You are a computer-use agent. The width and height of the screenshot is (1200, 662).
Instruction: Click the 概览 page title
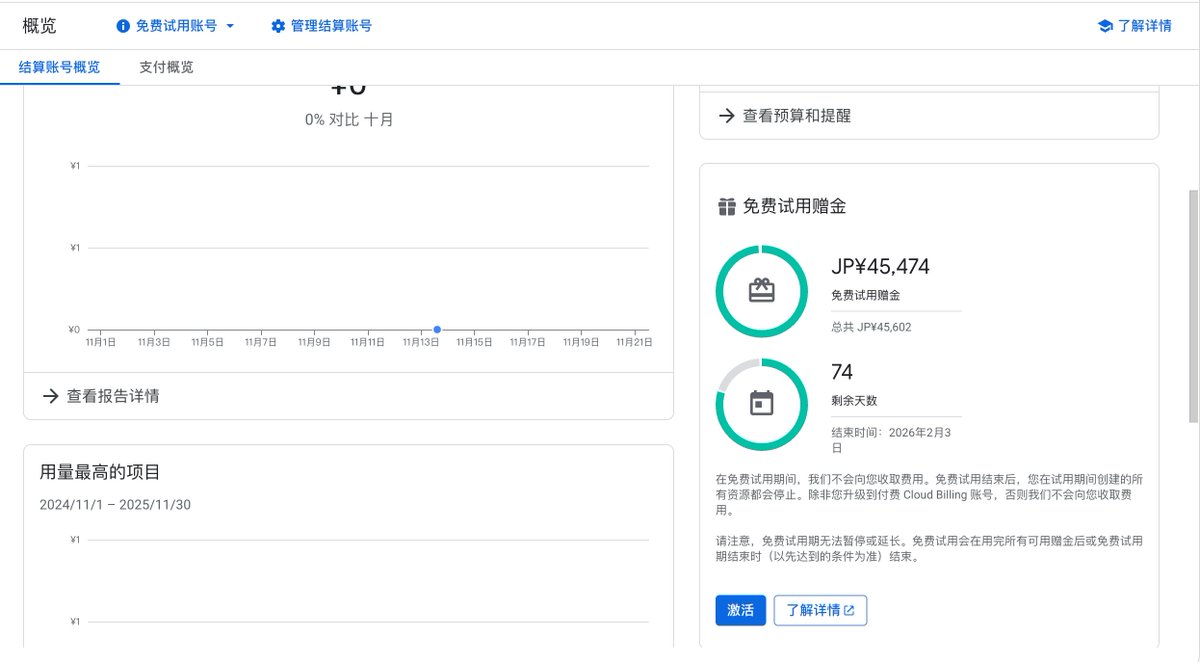(39, 26)
